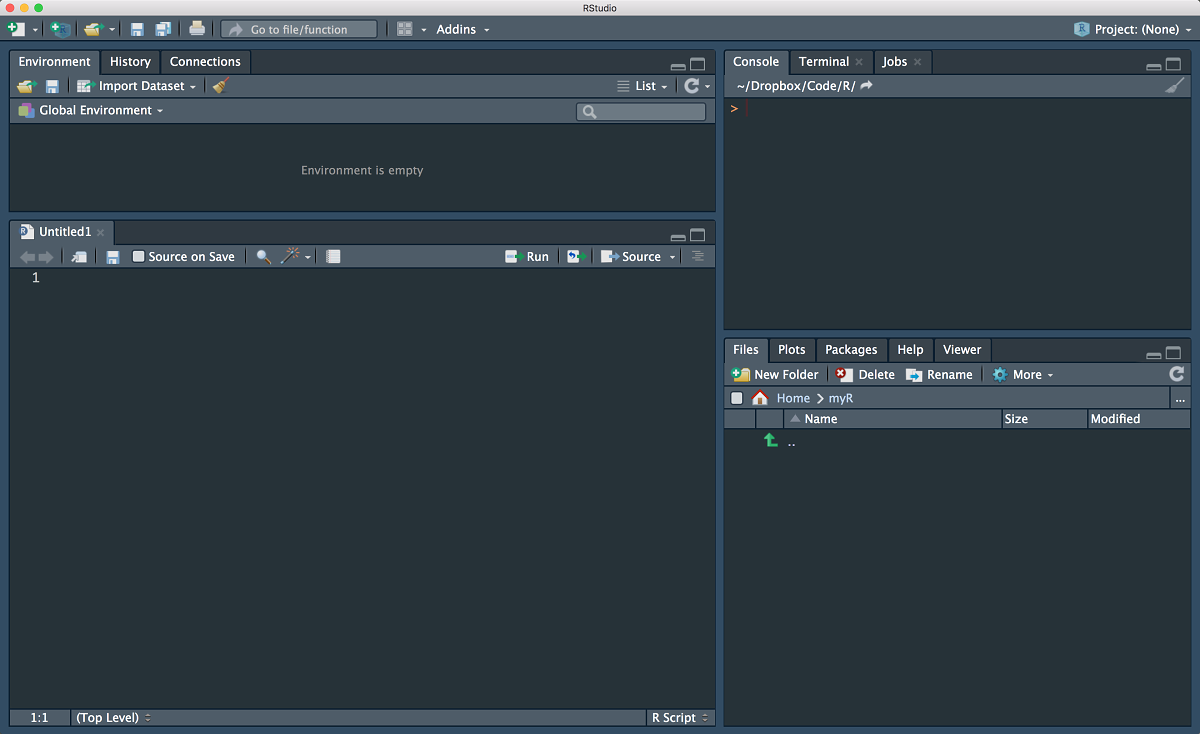
Task: Click the Go to file/function field
Action: 298,29
